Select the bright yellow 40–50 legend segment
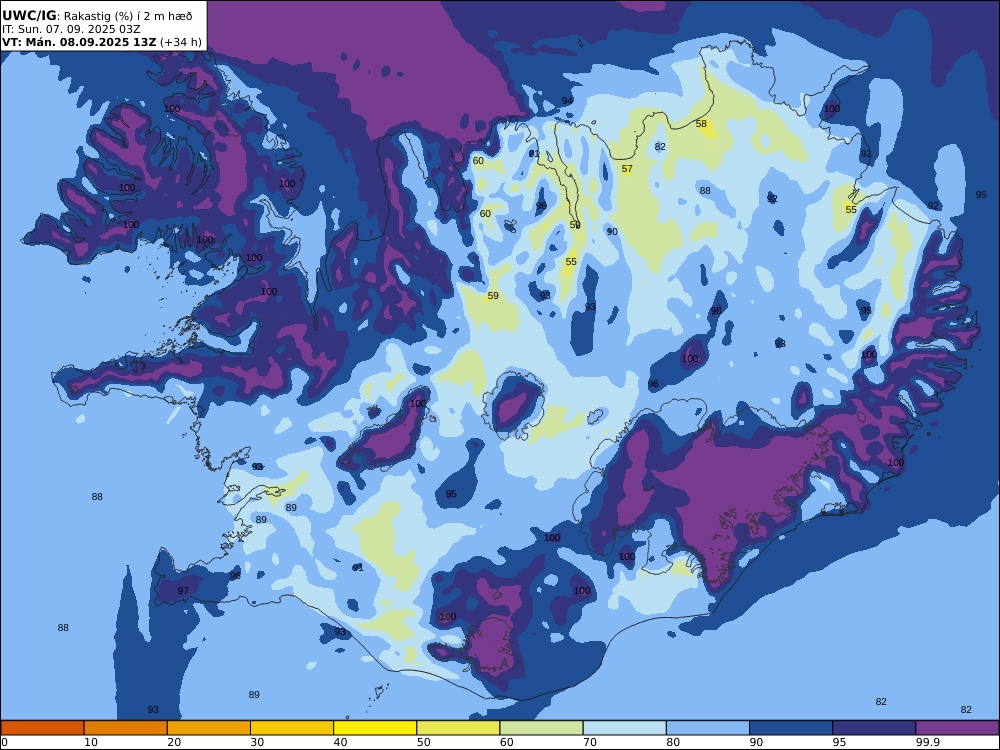The width and height of the screenshot is (1000, 750). tap(375, 728)
